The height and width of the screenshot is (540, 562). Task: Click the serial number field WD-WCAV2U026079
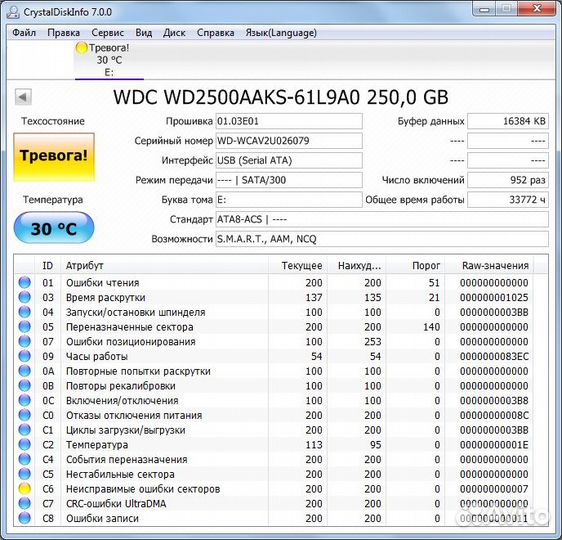pyautogui.click(x=289, y=141)
